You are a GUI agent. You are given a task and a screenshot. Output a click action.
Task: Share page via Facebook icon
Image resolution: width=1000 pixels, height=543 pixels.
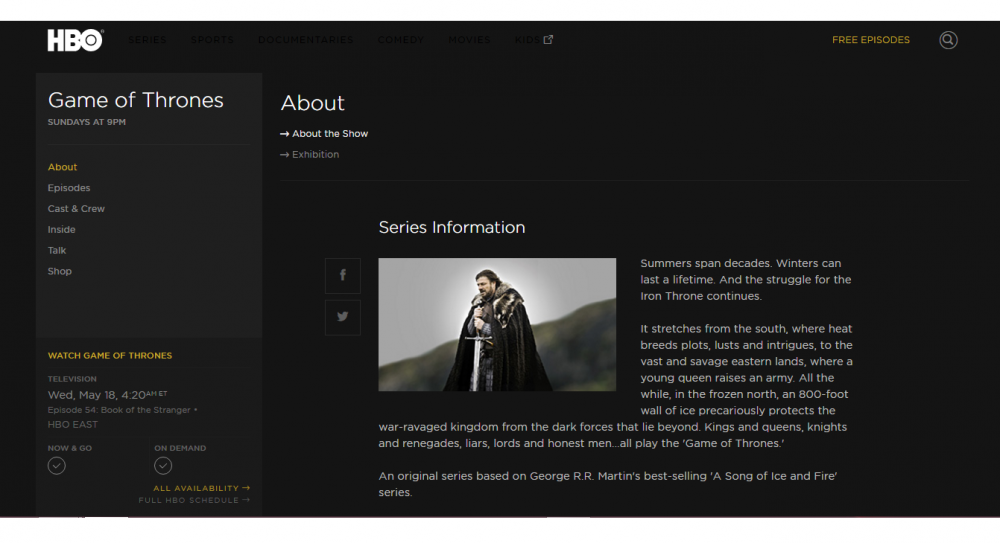coord(343,275)
